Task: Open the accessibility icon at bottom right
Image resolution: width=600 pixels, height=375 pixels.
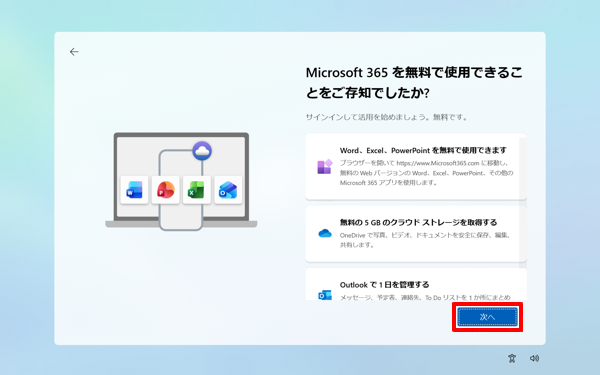Action: (x=512, y=358)
